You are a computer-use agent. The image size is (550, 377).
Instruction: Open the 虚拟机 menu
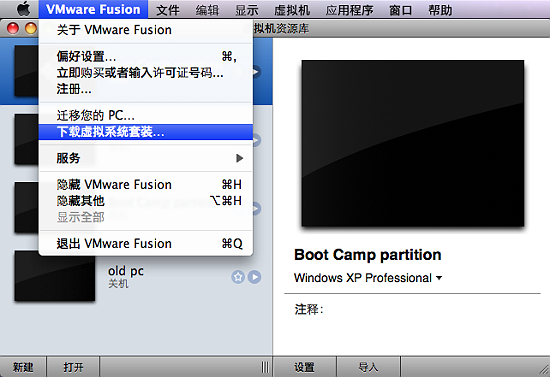(x=292, y=10)
